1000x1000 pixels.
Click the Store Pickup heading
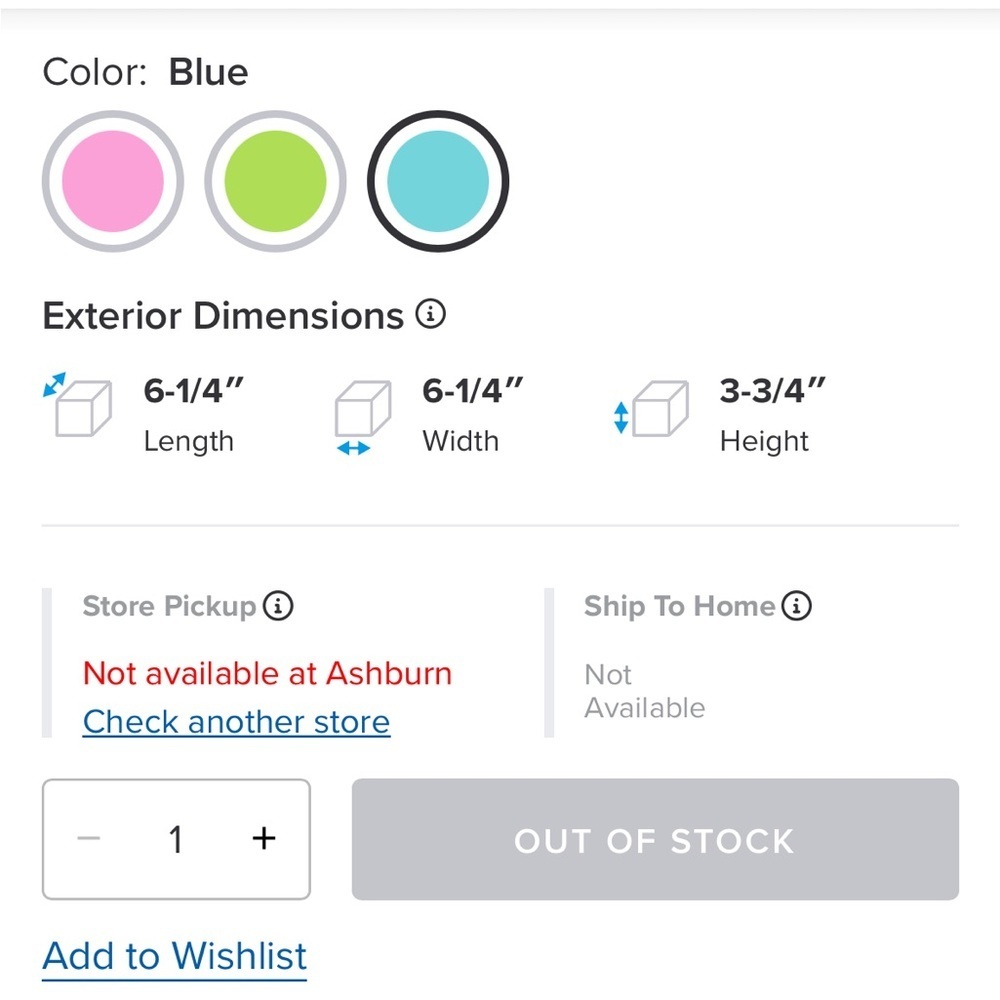[169, 606]
